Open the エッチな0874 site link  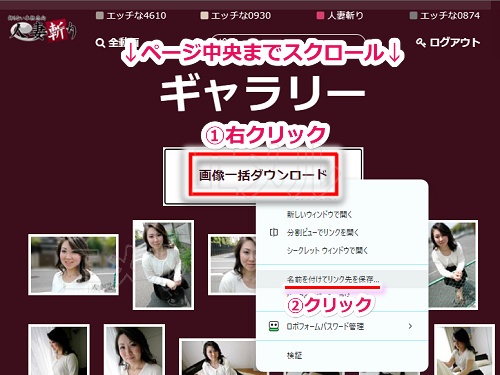click(445, 16)
